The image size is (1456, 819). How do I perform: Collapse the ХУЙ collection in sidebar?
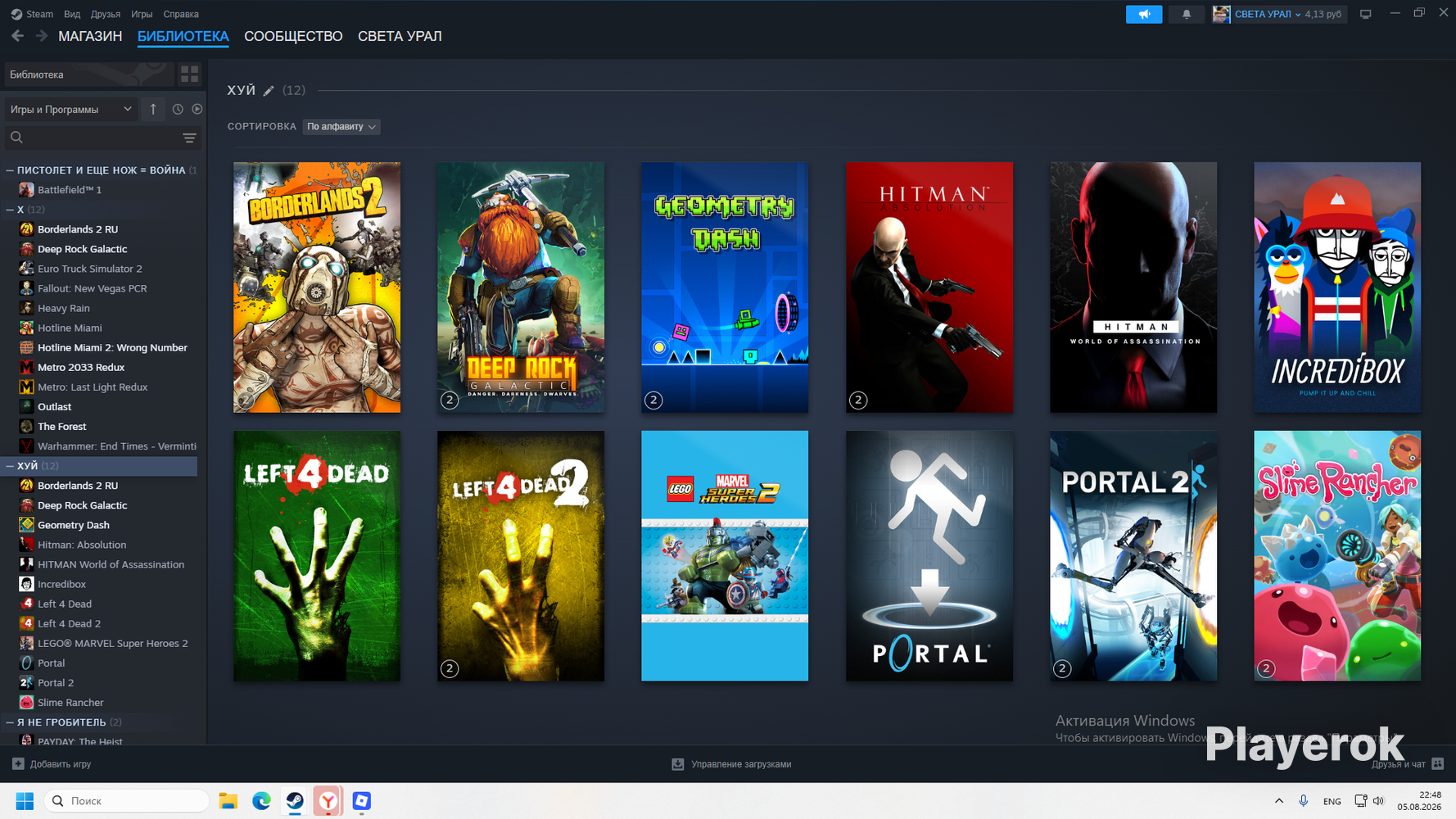click(10, 466)
